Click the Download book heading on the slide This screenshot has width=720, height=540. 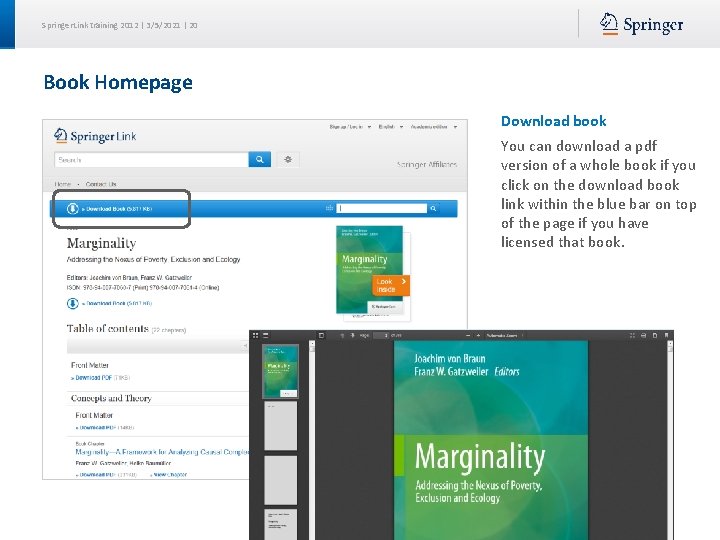tap(554, 121)
